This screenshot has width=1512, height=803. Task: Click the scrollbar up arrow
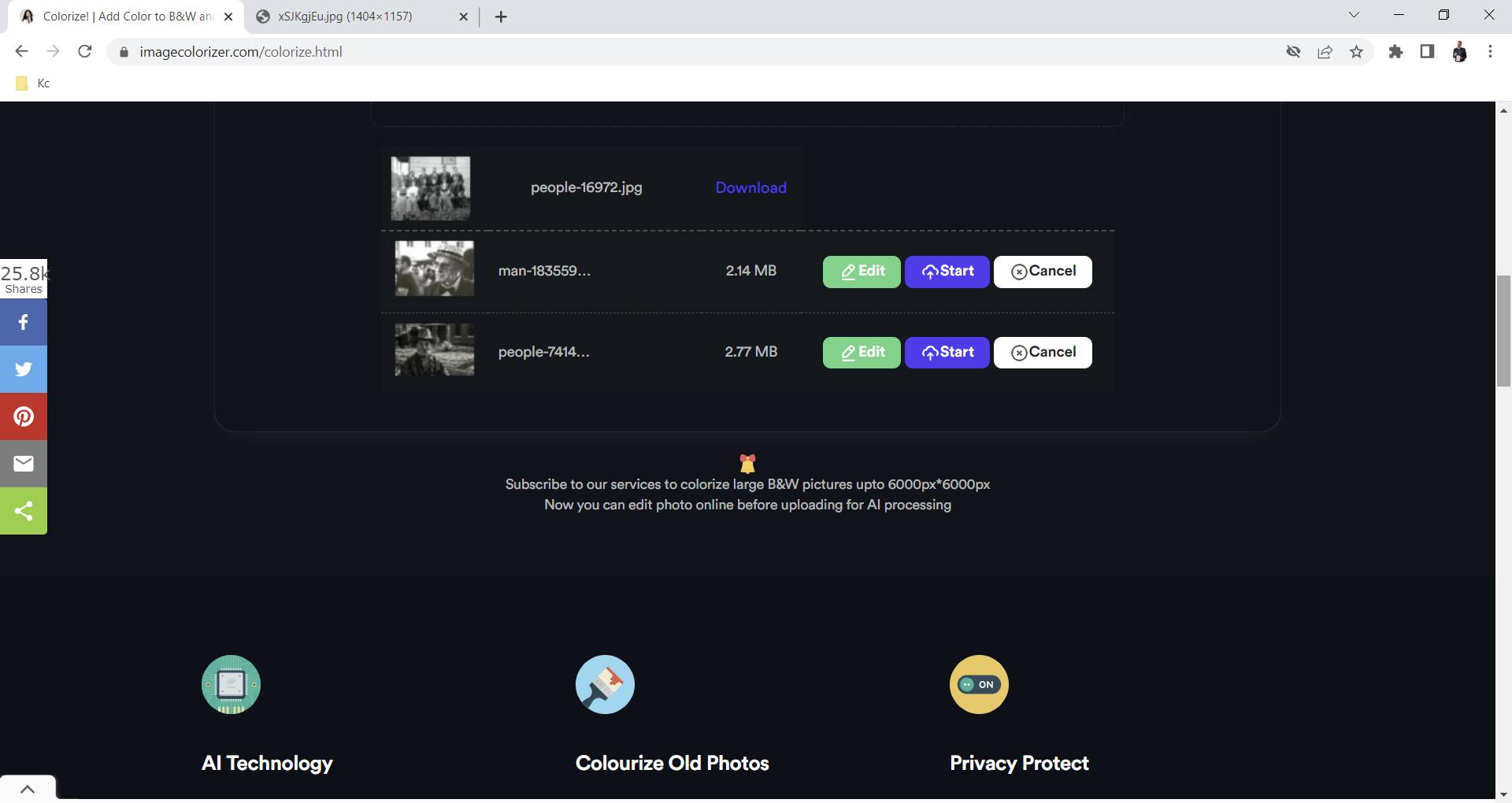click(x=1503, y=110)
